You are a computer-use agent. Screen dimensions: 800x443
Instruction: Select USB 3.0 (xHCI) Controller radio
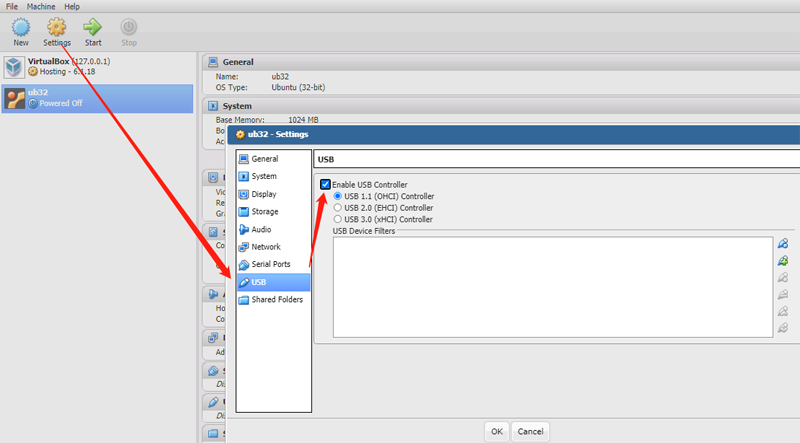tap(337, 219)
